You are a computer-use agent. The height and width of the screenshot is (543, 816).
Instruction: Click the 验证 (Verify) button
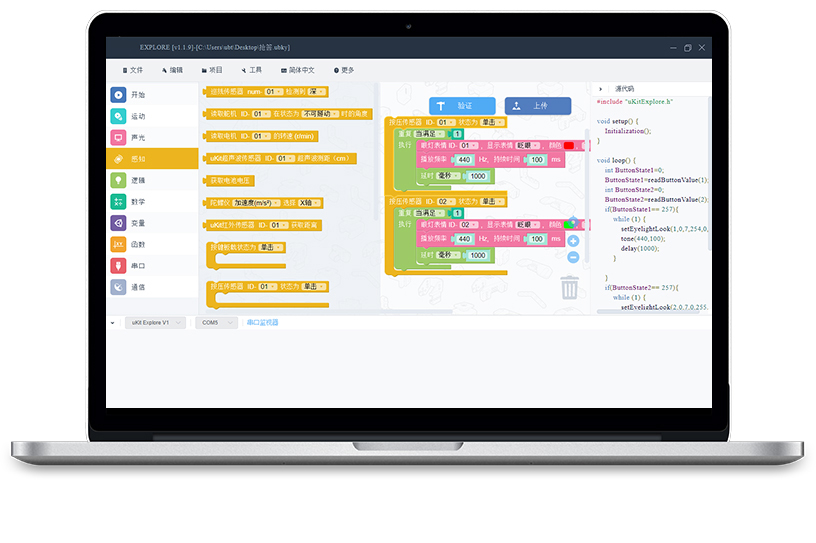(462, 105)
